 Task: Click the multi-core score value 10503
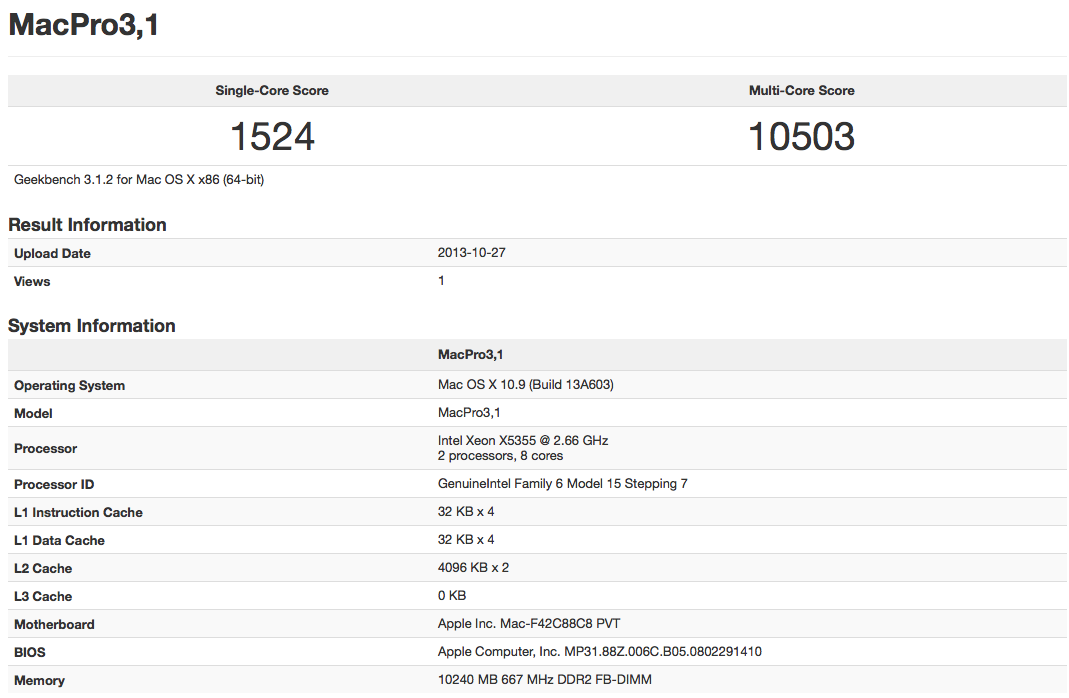[x=802, y=136]
